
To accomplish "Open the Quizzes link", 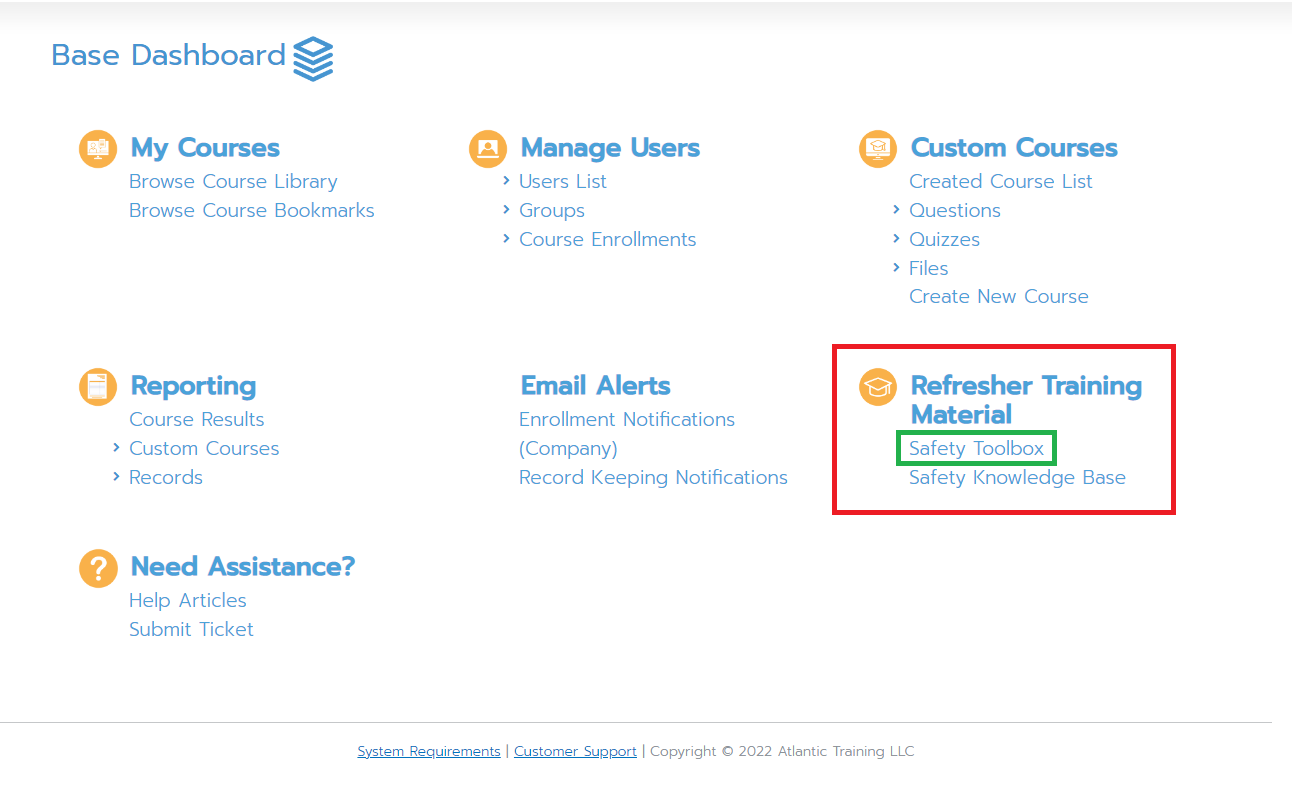I will (x=945, y=239).
